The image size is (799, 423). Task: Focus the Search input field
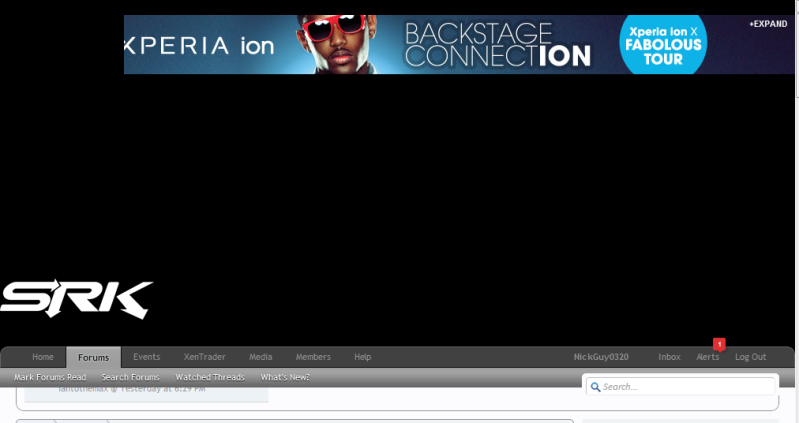pyautogui.click(x=681, y=387)
